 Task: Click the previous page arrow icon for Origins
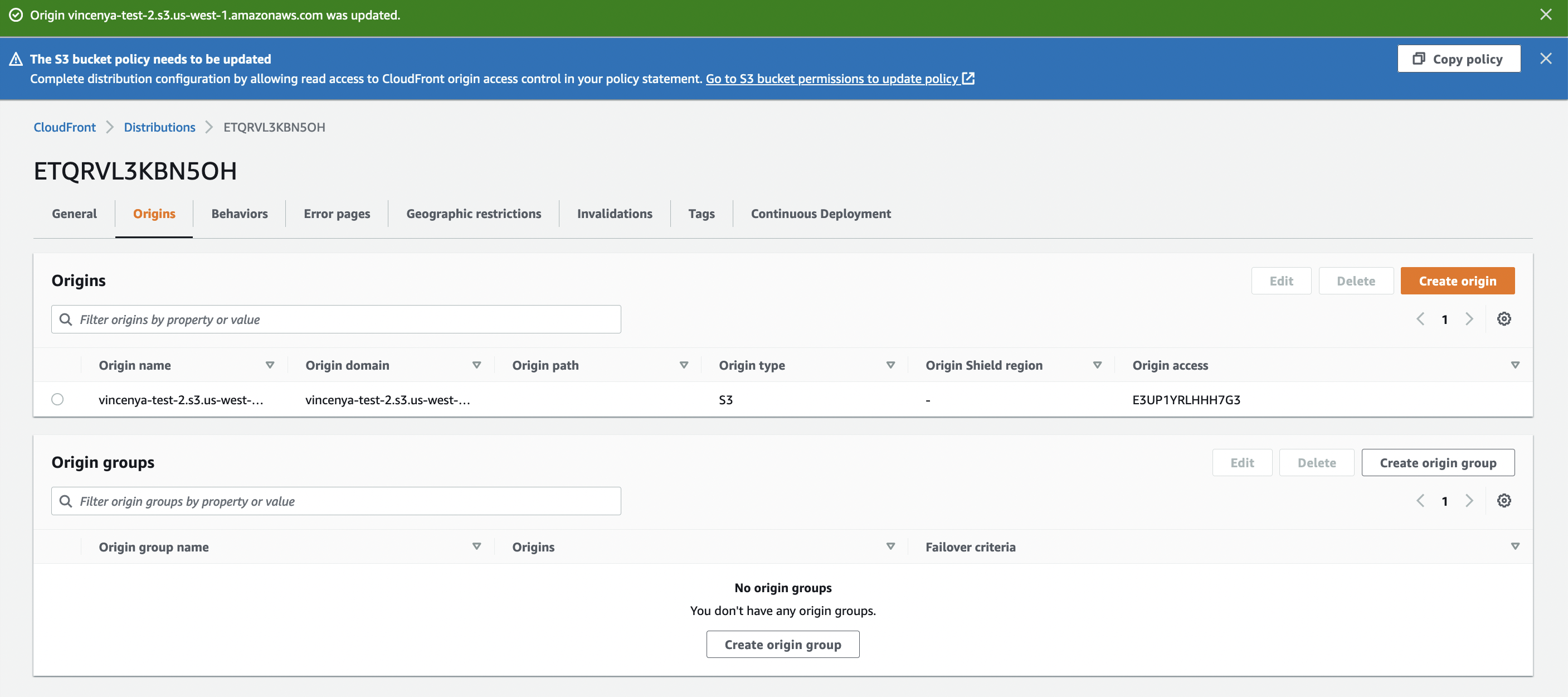pyautogui.click(x=1421, y=318)
